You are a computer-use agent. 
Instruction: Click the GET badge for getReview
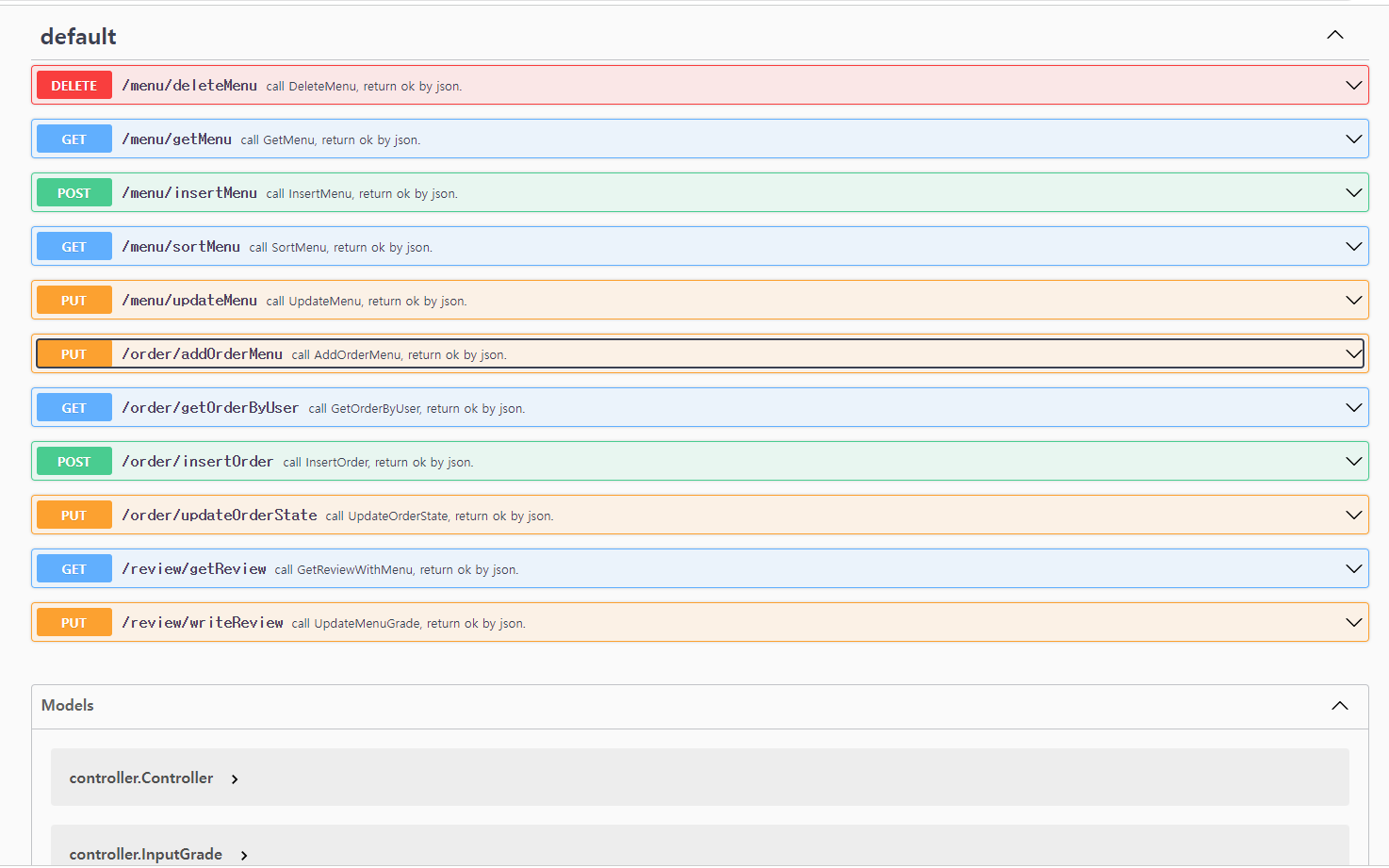[x=74, y=569]
